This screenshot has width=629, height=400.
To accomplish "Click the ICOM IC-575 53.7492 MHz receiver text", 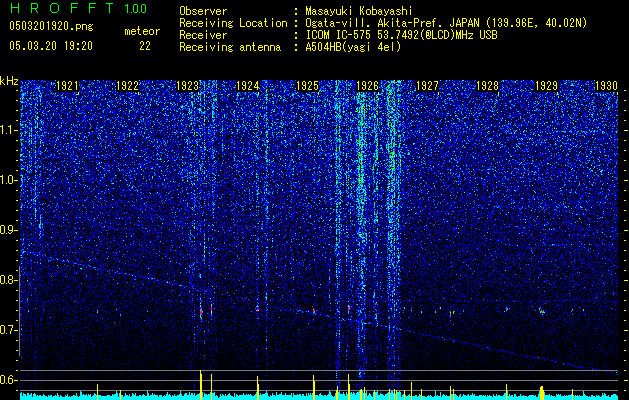I will click(x=401, y=35).
